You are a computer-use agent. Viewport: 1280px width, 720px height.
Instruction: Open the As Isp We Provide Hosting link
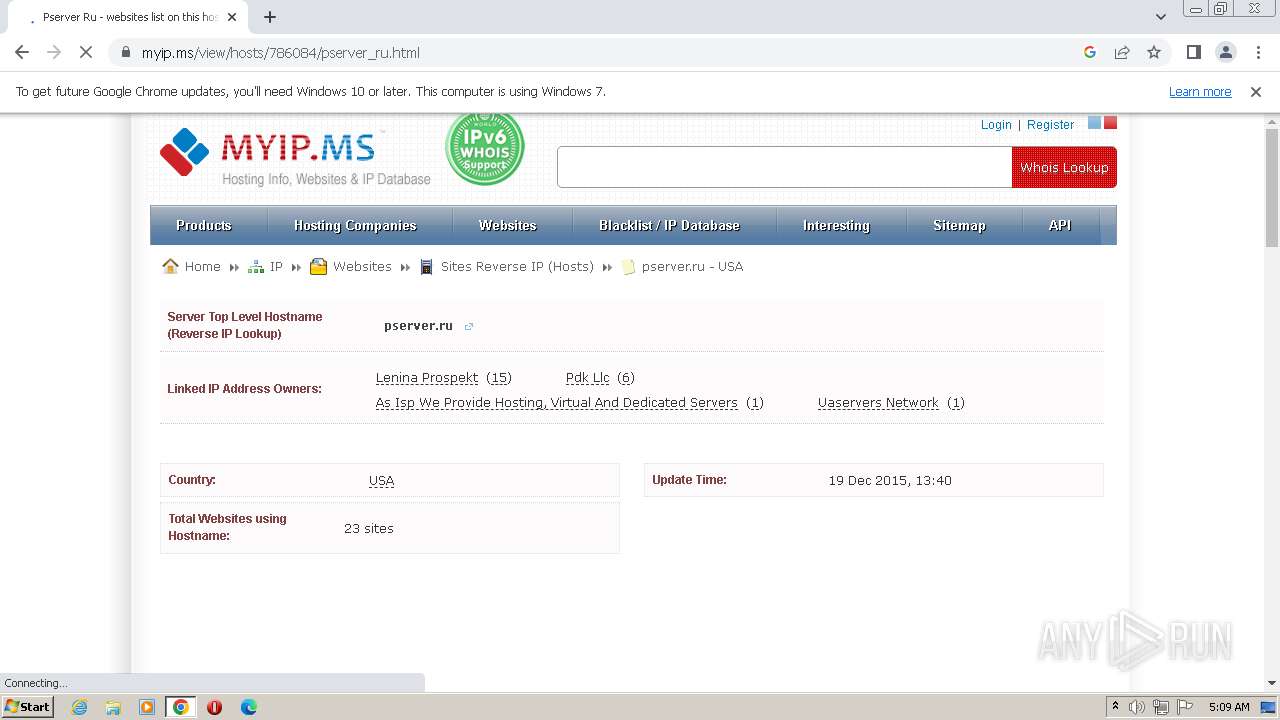[557, 403]
